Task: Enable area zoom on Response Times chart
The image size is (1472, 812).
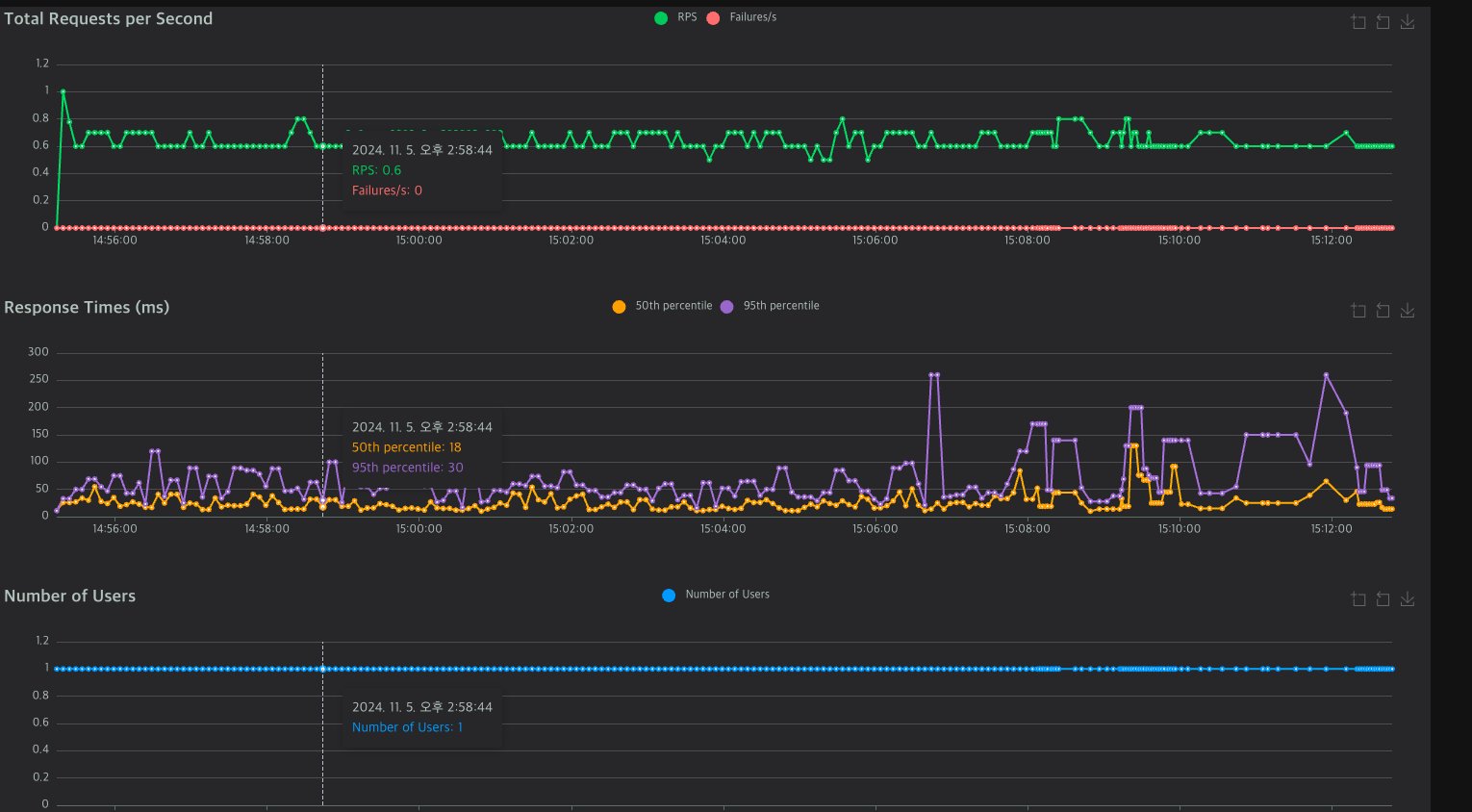Action: [x=1358, y=311]
